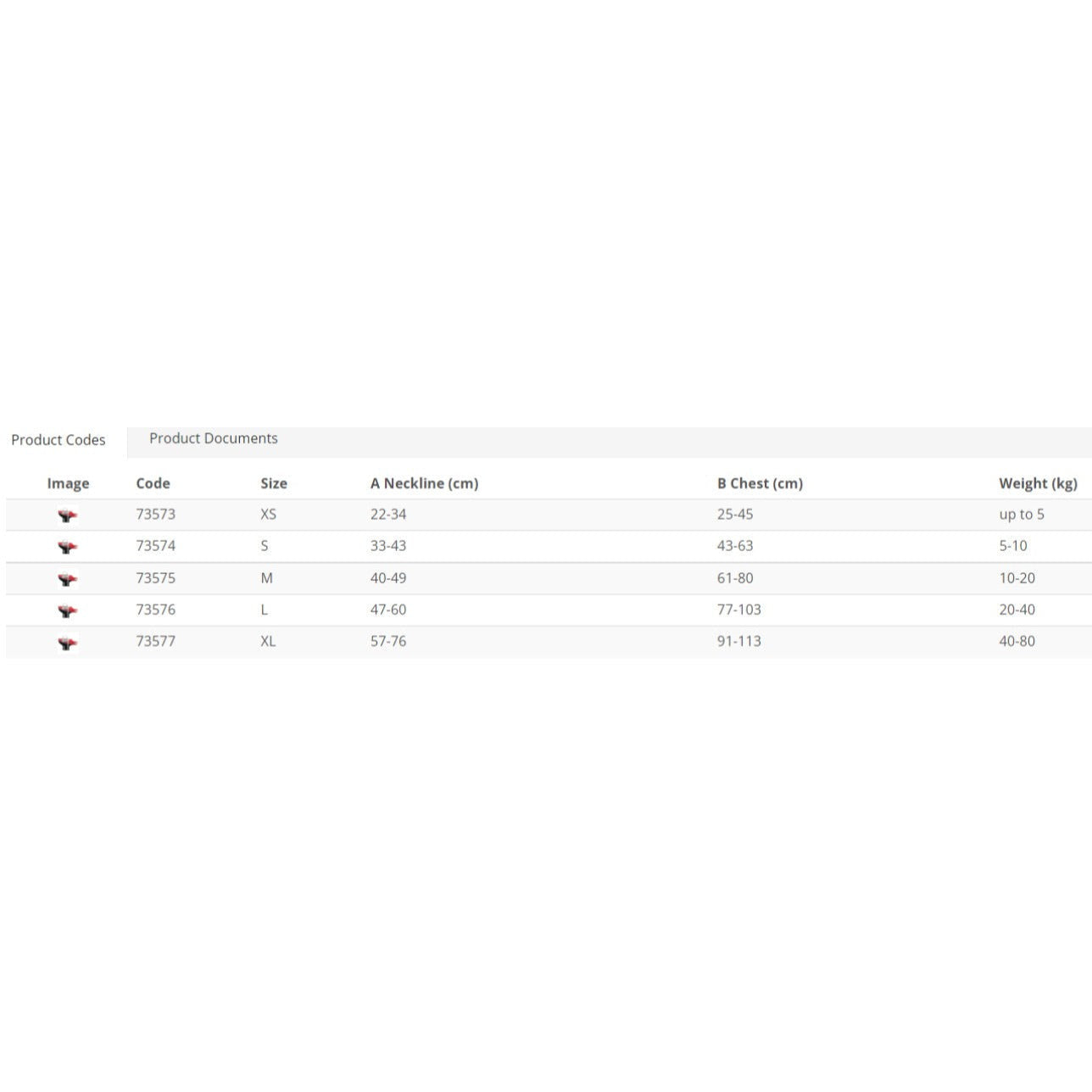Click product code 73575
Image resolution: width=1092 pixels, height=1092 pixels.
click(x=155, y=578)
